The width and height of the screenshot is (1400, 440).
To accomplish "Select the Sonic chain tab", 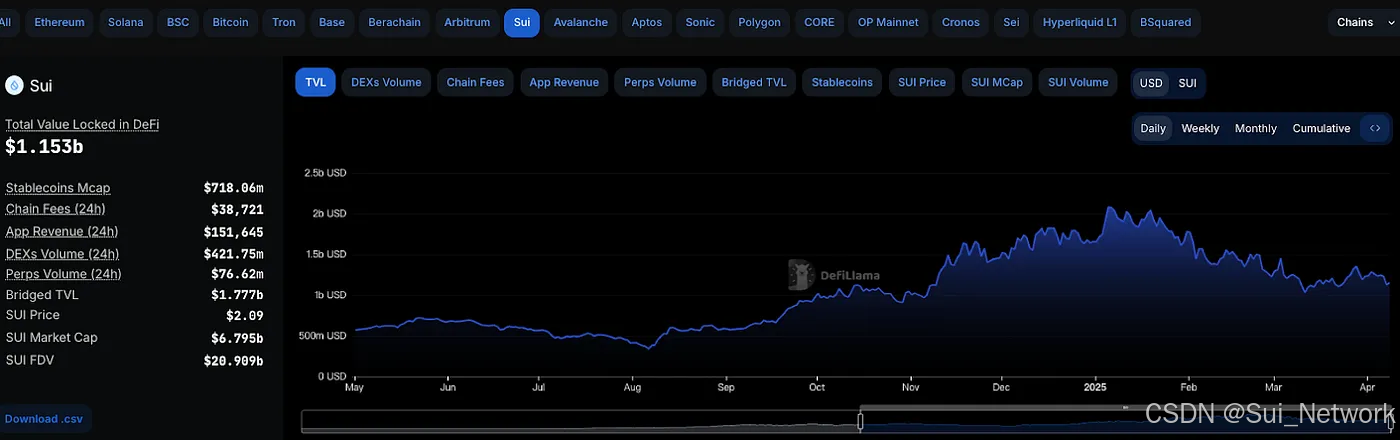I will [700, 22].
